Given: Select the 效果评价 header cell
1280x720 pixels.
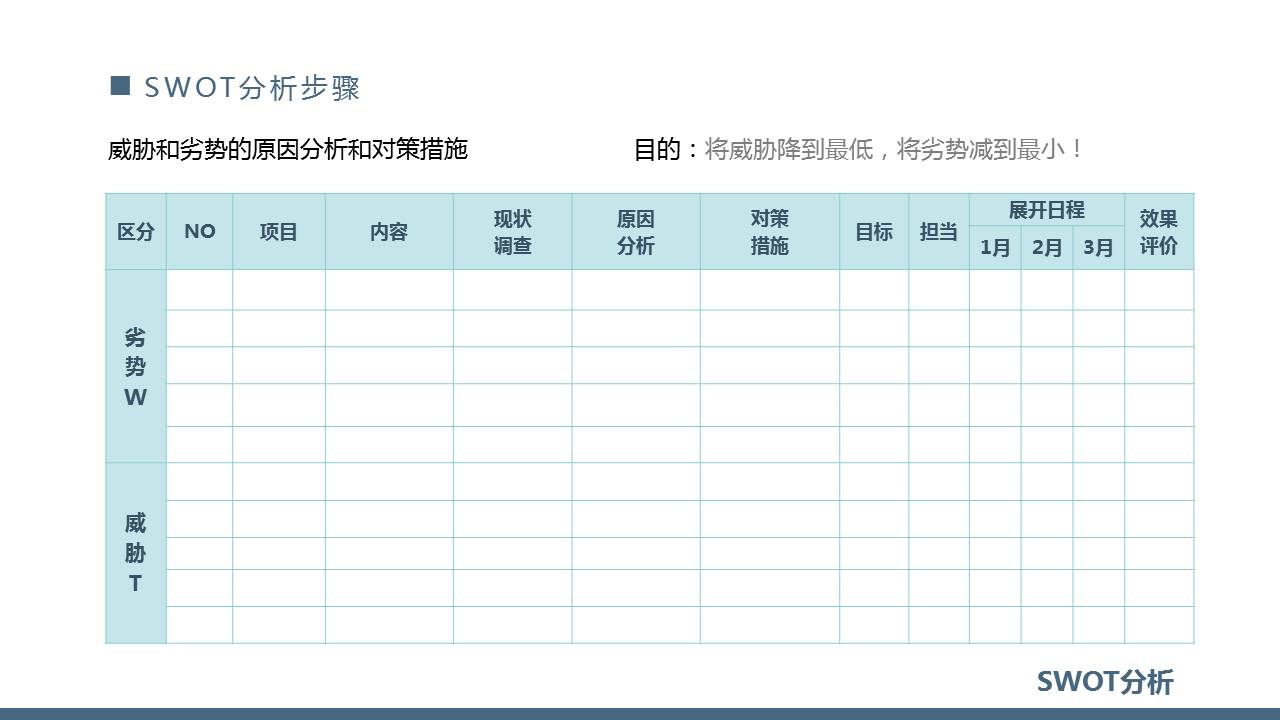Looking at the screenshot, I should click(x=1159, y=231).
